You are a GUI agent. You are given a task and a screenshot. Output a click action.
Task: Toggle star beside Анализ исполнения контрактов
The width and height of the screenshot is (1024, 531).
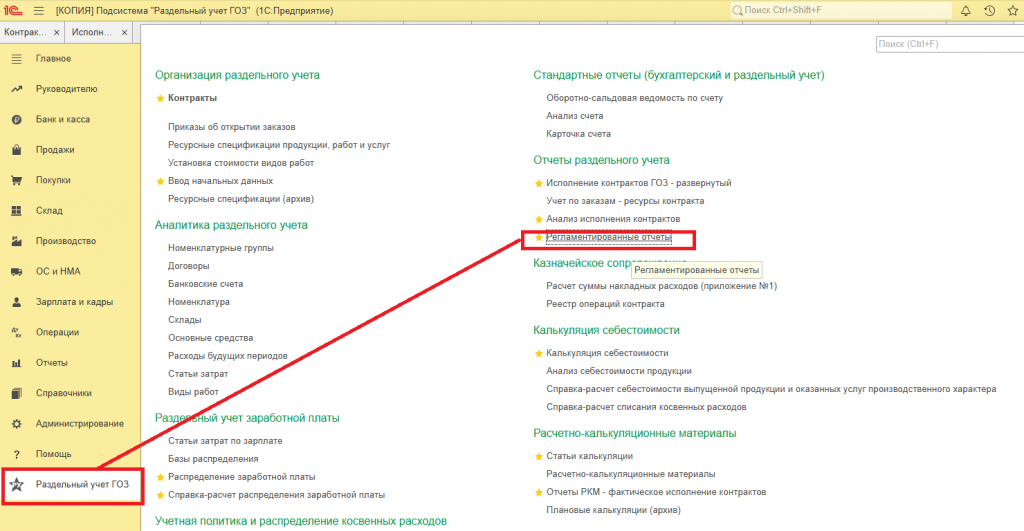(x=539, y=219)
